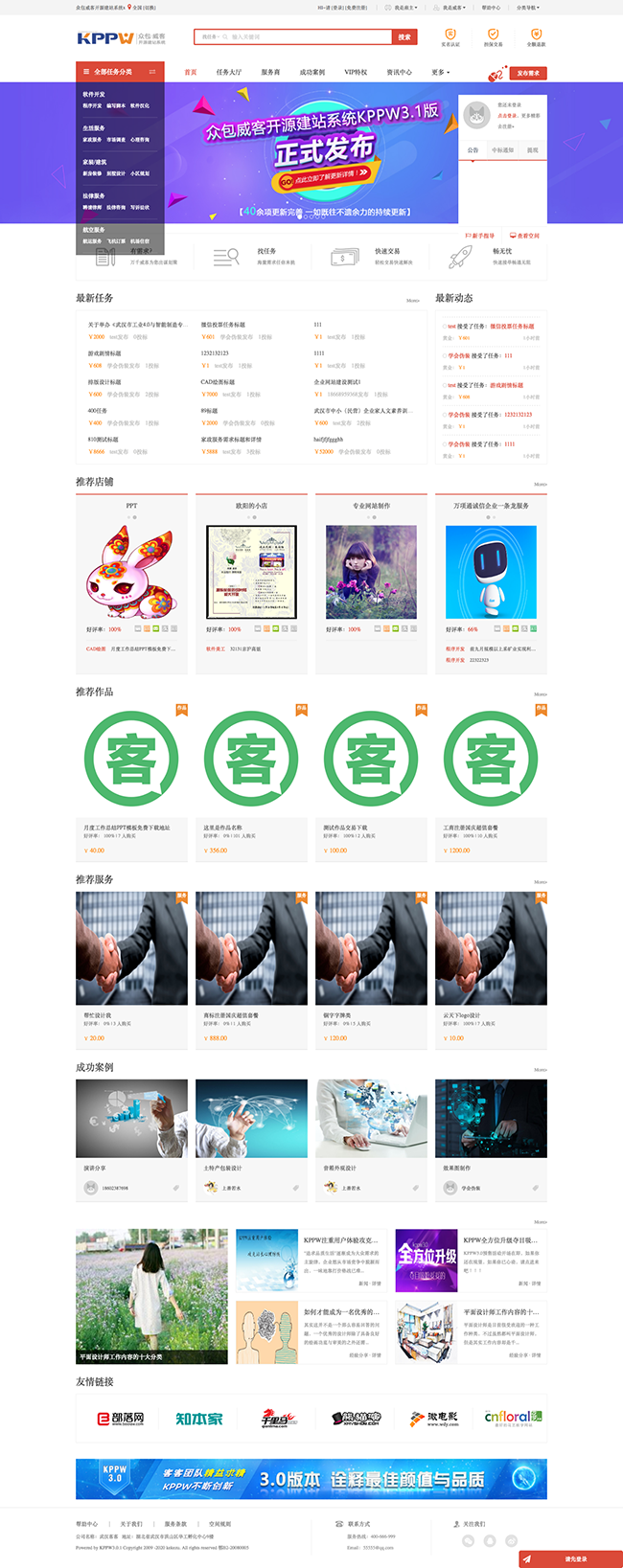623x1568 pixels.
Task: Click the red 搜索 button
Action: 404,36
